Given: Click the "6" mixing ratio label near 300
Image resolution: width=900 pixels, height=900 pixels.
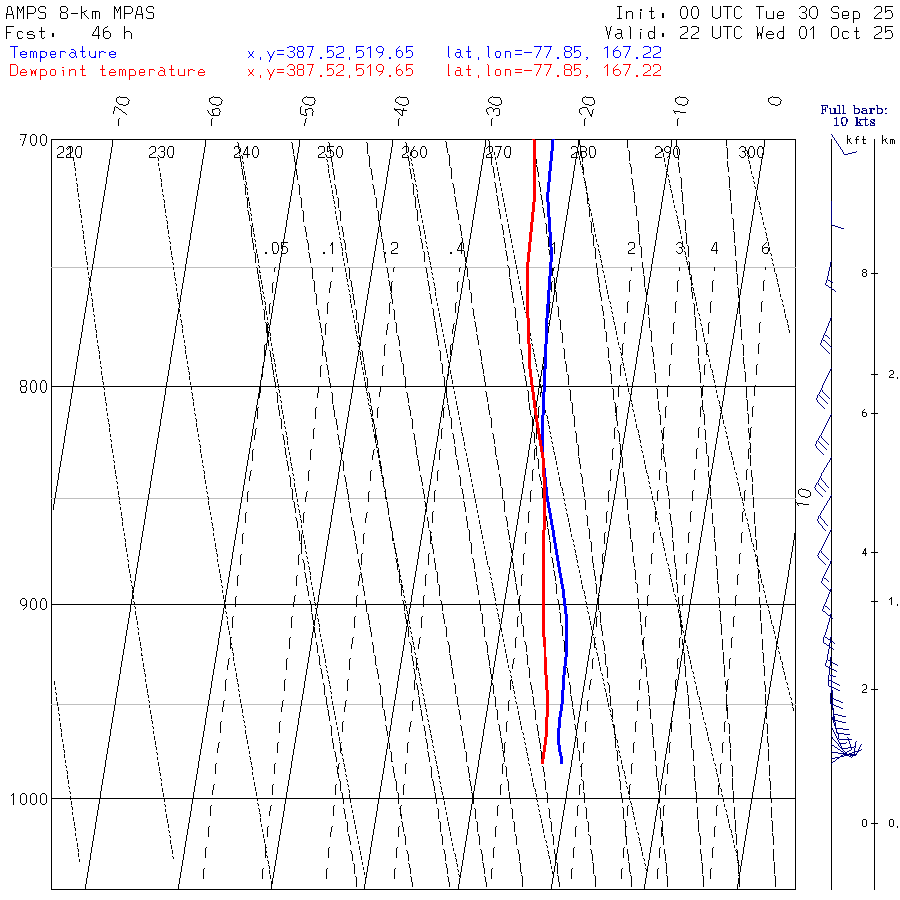Looking at the screenshot, I should (765, 249).
